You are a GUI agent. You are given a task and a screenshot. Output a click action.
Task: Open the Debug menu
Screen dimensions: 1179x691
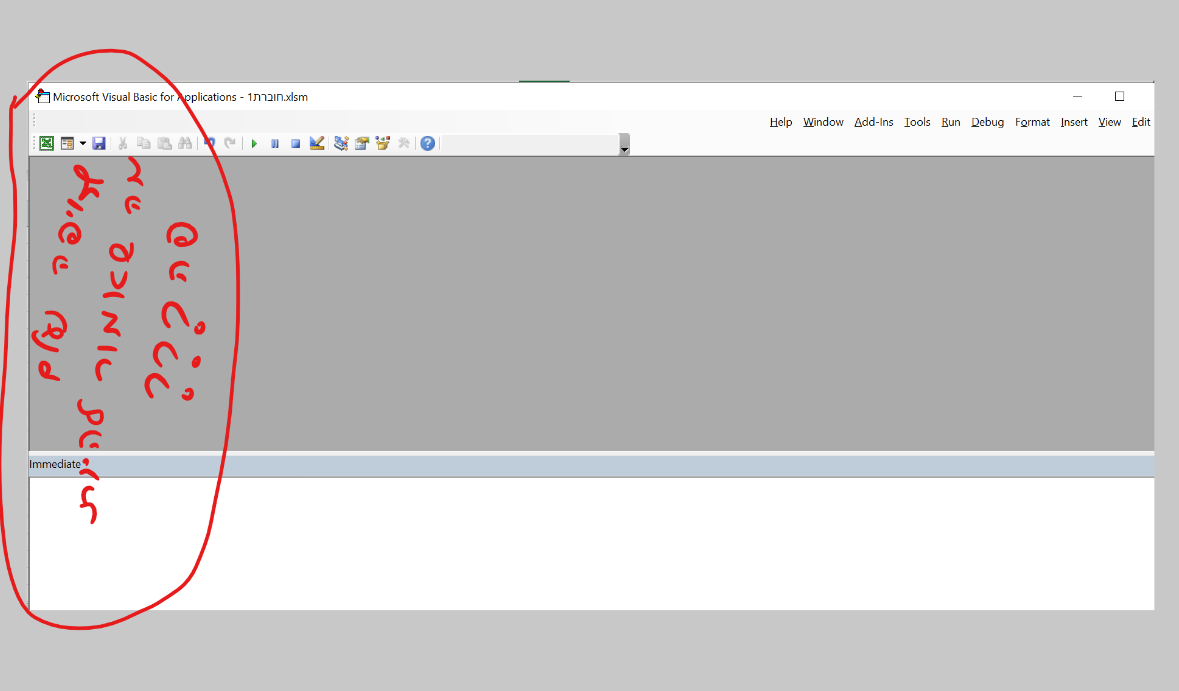pos(987,122)
